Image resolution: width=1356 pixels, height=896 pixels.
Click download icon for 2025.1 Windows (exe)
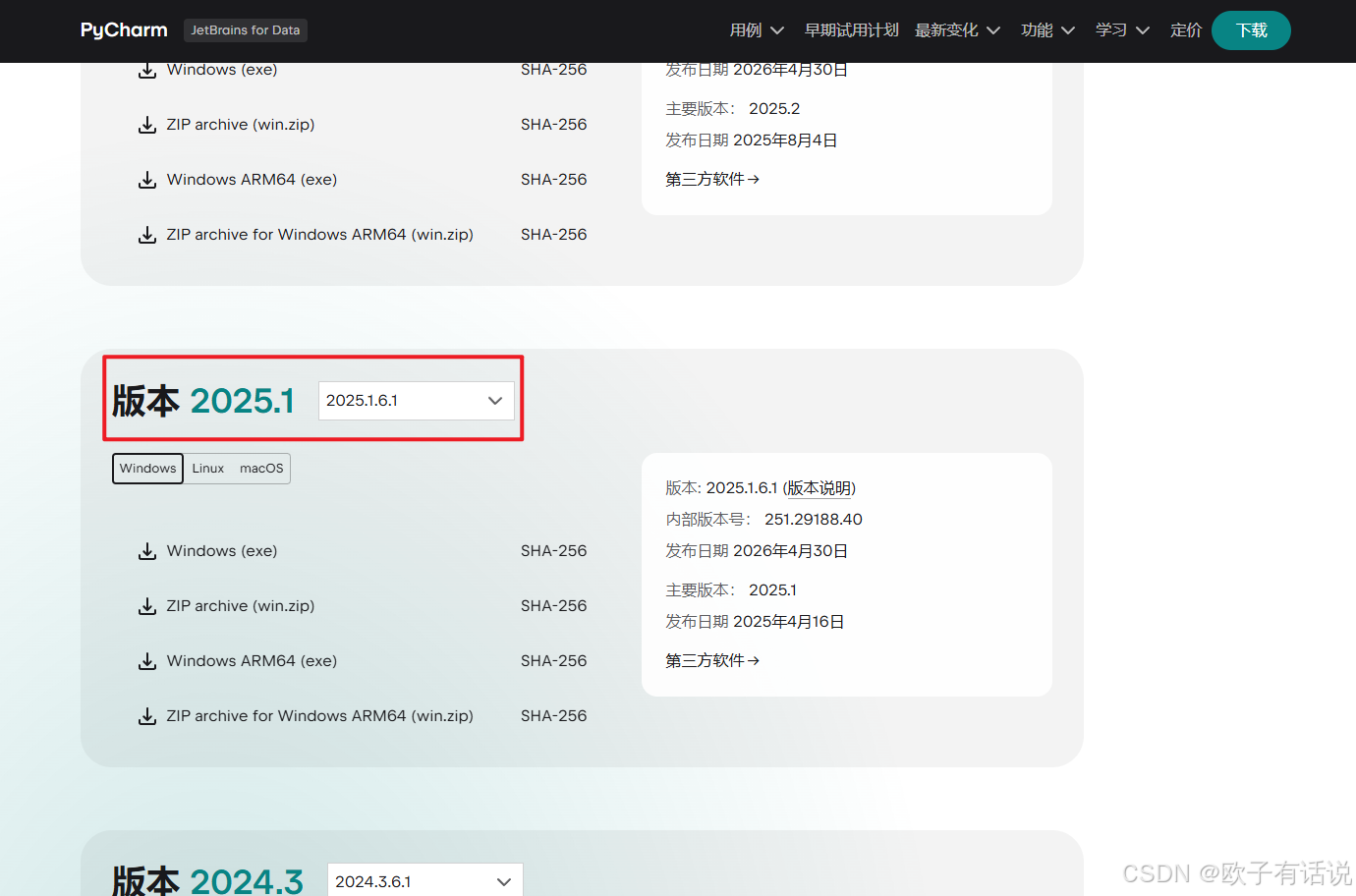(x=147, y=551)
